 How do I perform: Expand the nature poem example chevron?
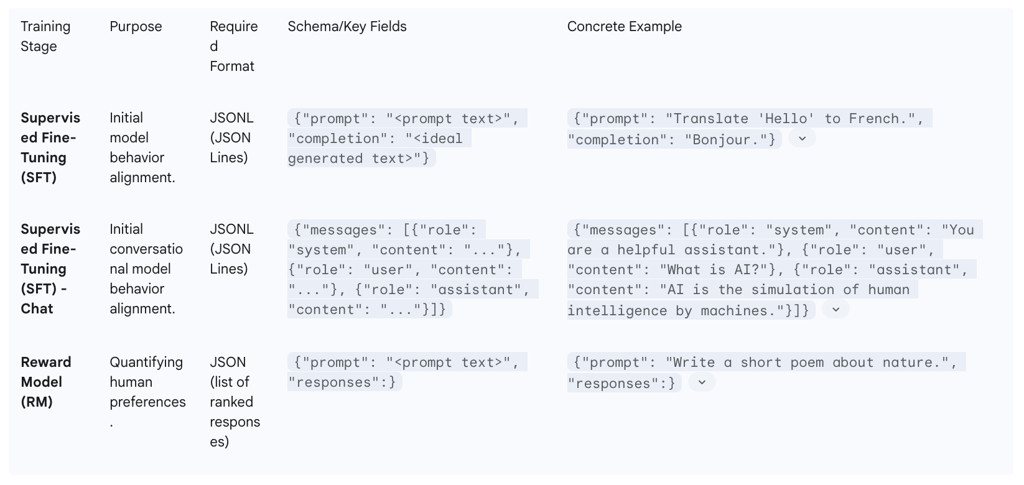pyautogui.click(x=702, y=383)
